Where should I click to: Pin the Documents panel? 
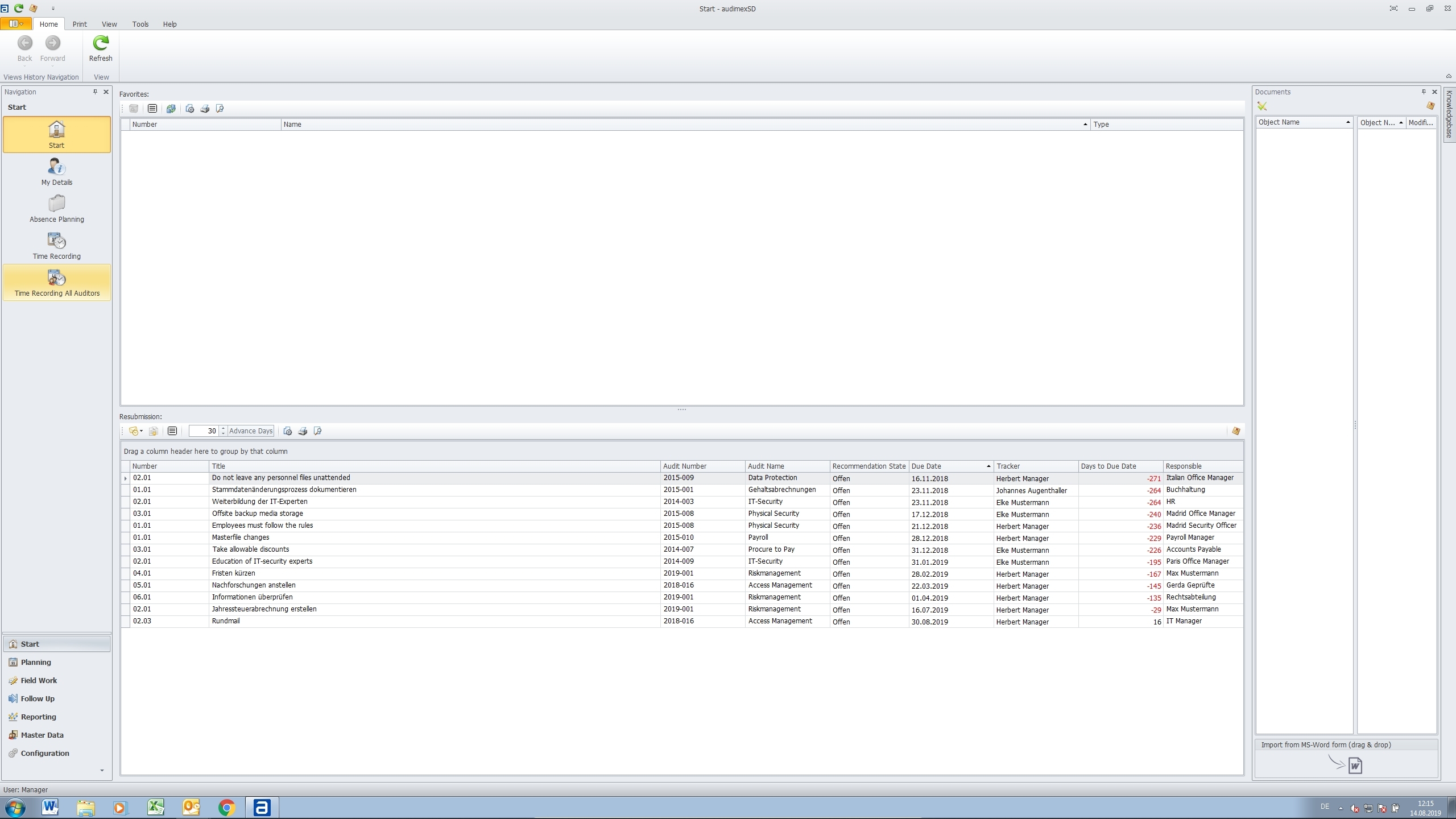pyautogui.click(x=1424, y=92)
